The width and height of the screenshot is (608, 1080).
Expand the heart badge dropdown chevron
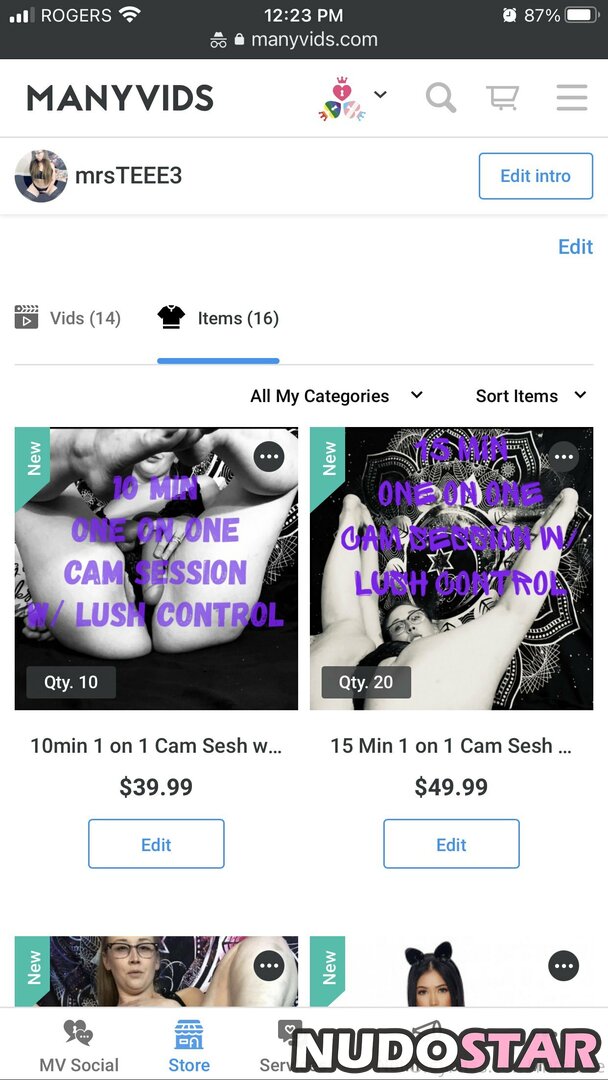tap(380, 94)
